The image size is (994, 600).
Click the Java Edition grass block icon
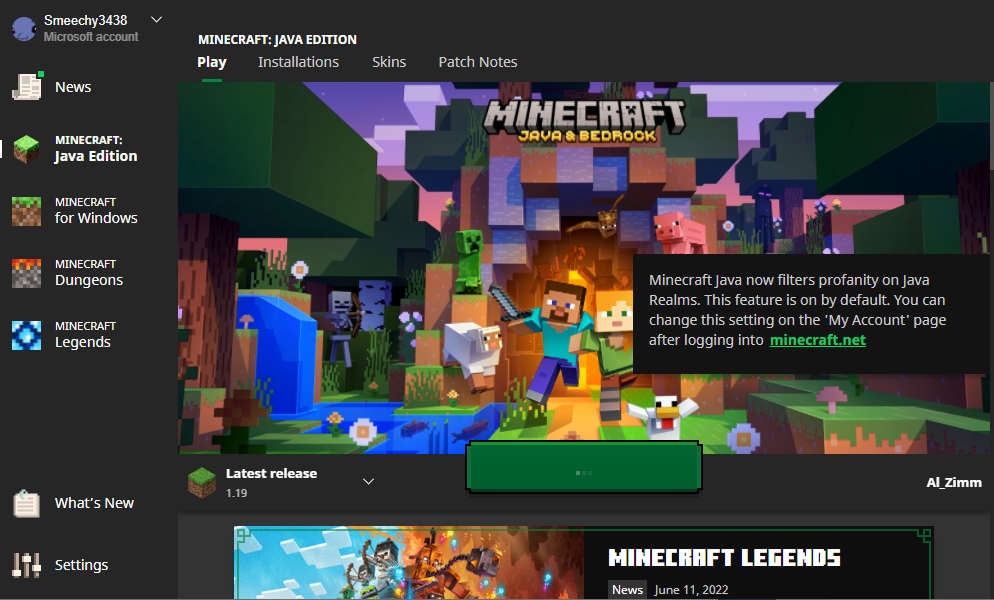(x=27, y=148)
